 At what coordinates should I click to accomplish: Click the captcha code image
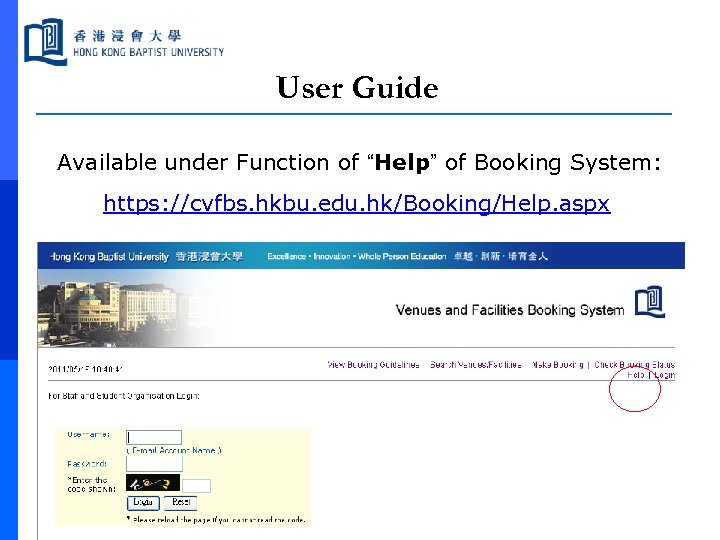(x=153, y=484)
